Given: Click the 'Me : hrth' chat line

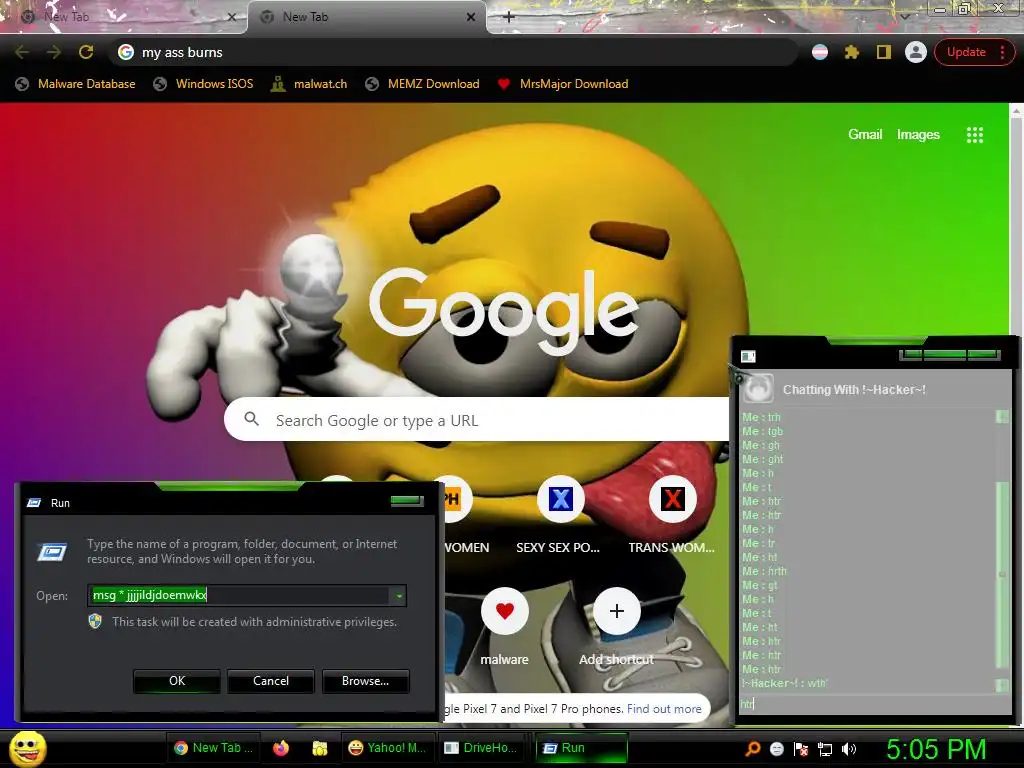Looking at the screenshot, I should [x=764, y=571].
